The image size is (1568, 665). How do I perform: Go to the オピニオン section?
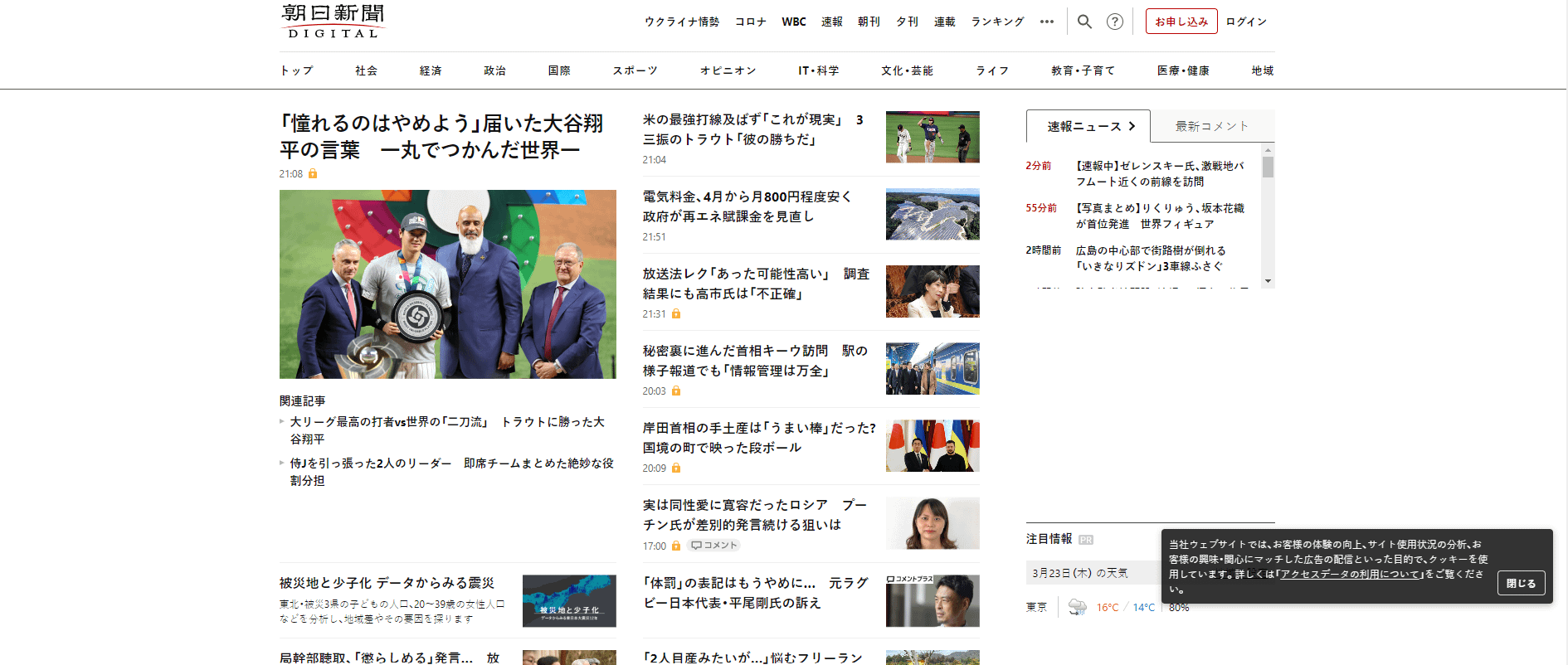(x=728, y=70)
